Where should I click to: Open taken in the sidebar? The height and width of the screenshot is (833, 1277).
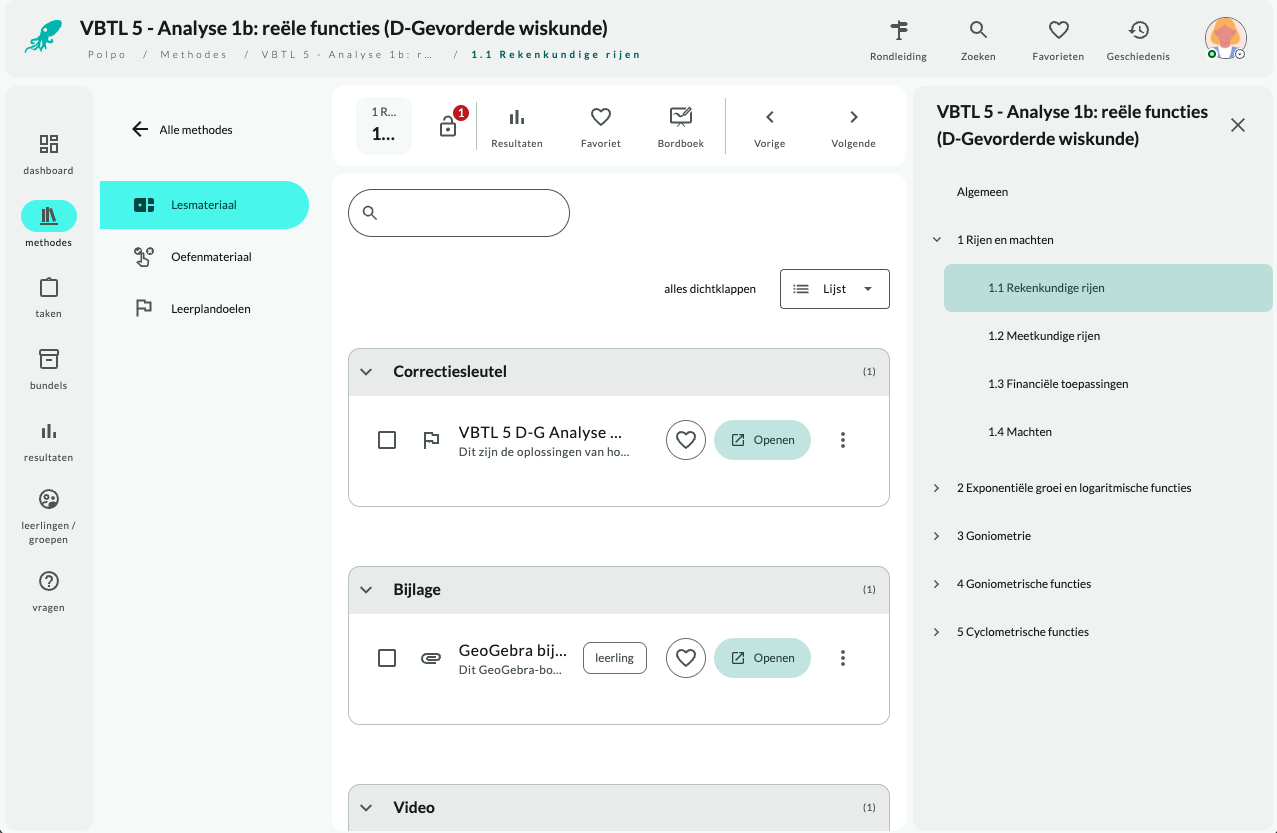[49, 297]
